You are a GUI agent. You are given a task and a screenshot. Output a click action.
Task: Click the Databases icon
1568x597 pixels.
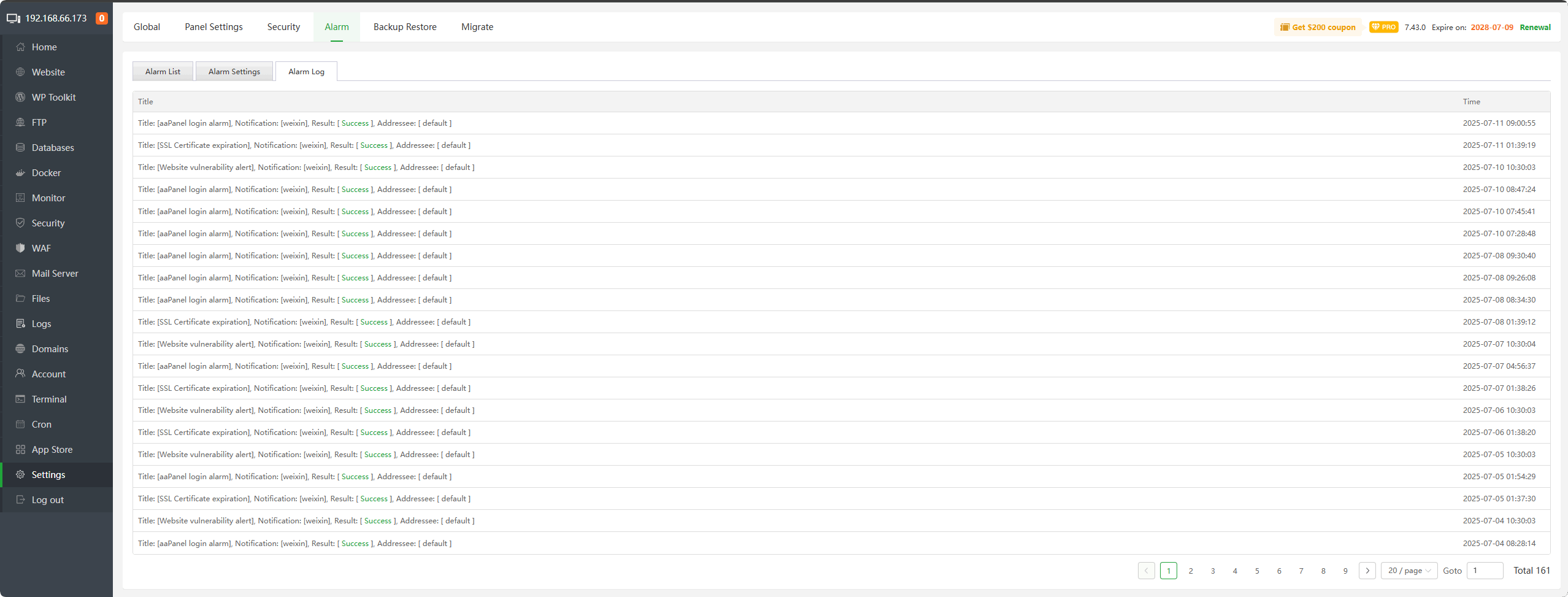(20, 148)
